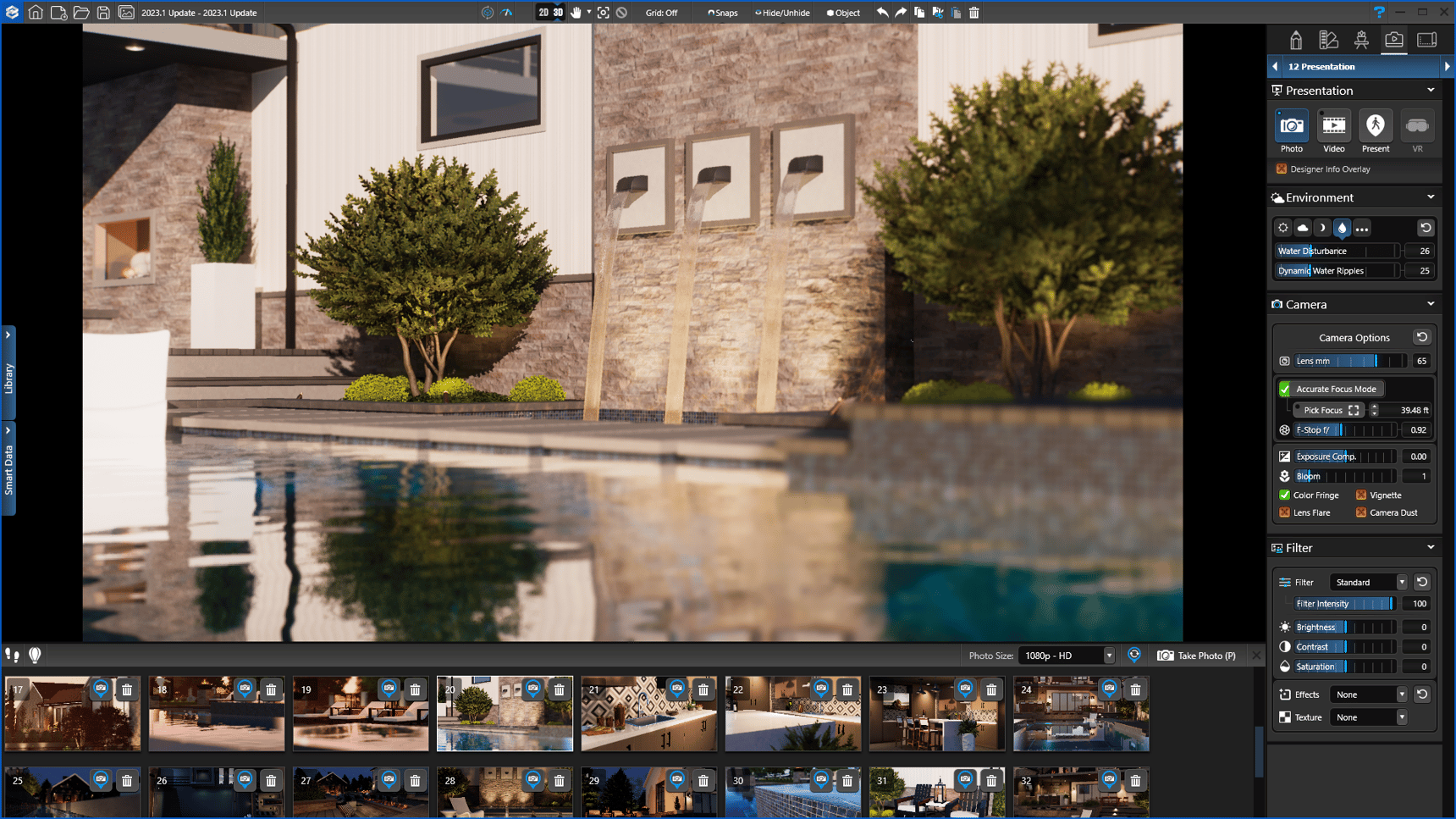Open the Filter Standard dropdown
Screen dimensions: 1456x819
(x=1369, y=583)
